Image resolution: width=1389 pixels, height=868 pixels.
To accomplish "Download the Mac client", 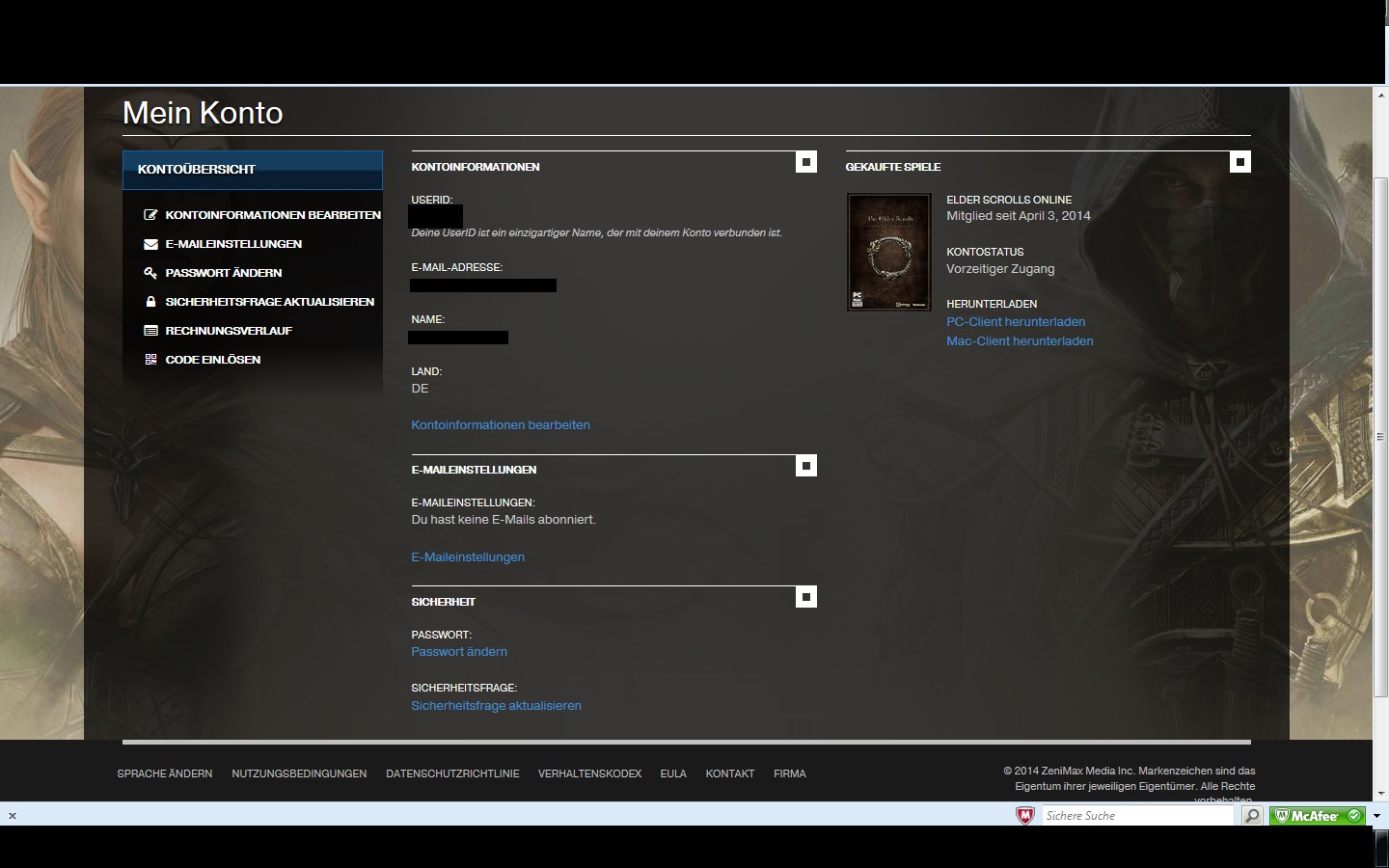I will tap(1020, 341).
